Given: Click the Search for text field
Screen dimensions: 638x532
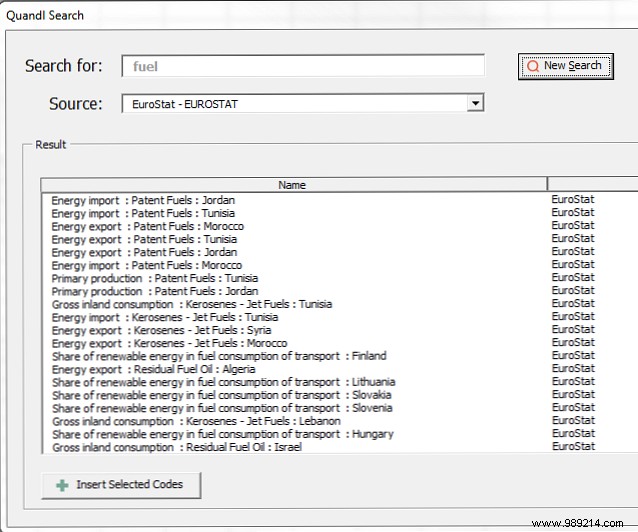Looking at the screenshot, I should 303,66.
